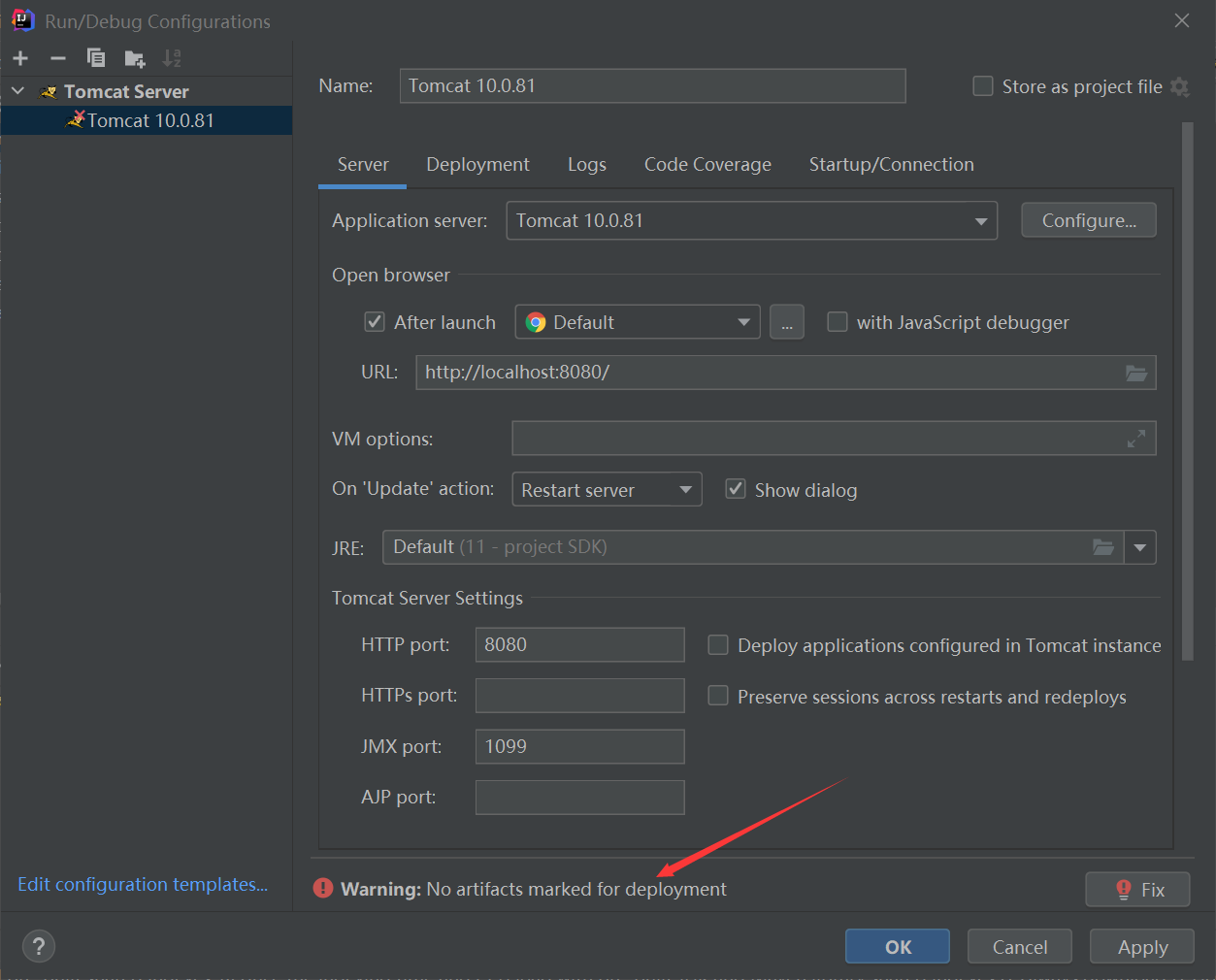This screenshot has width=1216, height=980.
Task: Uncheck After launch option
Action: [375, 321]
